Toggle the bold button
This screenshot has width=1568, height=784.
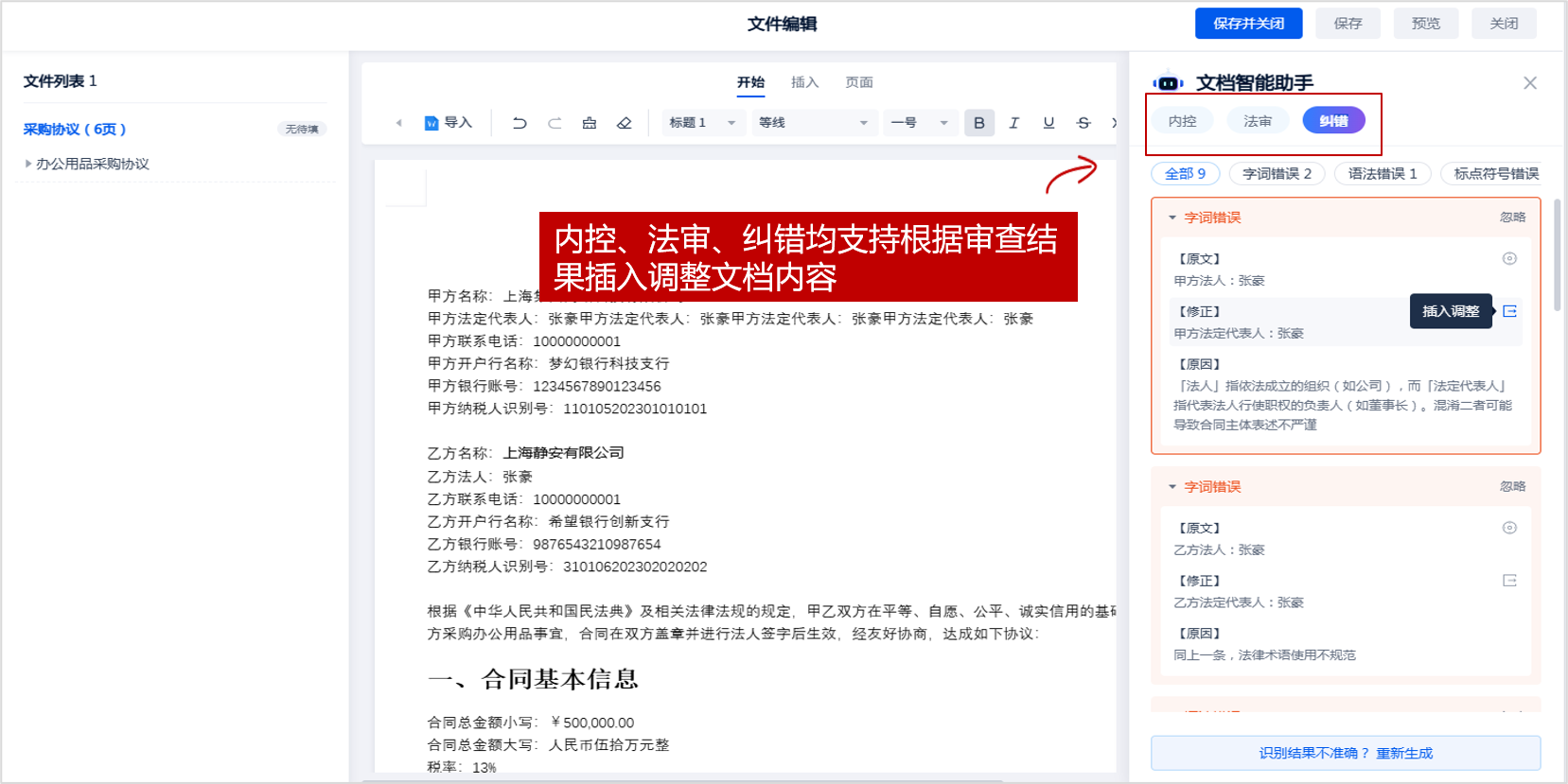point(979,123)
